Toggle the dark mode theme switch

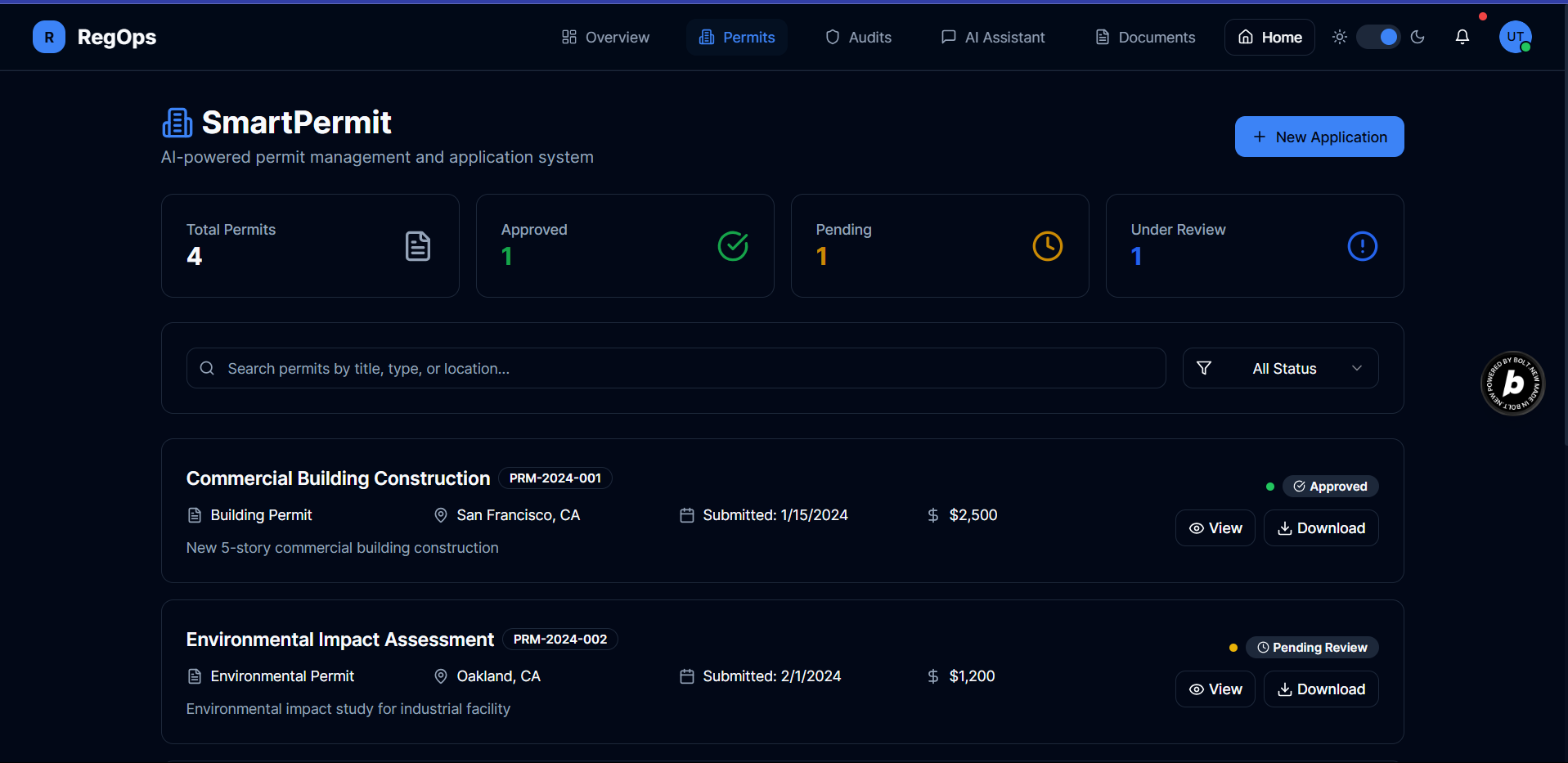(1378, 37)
